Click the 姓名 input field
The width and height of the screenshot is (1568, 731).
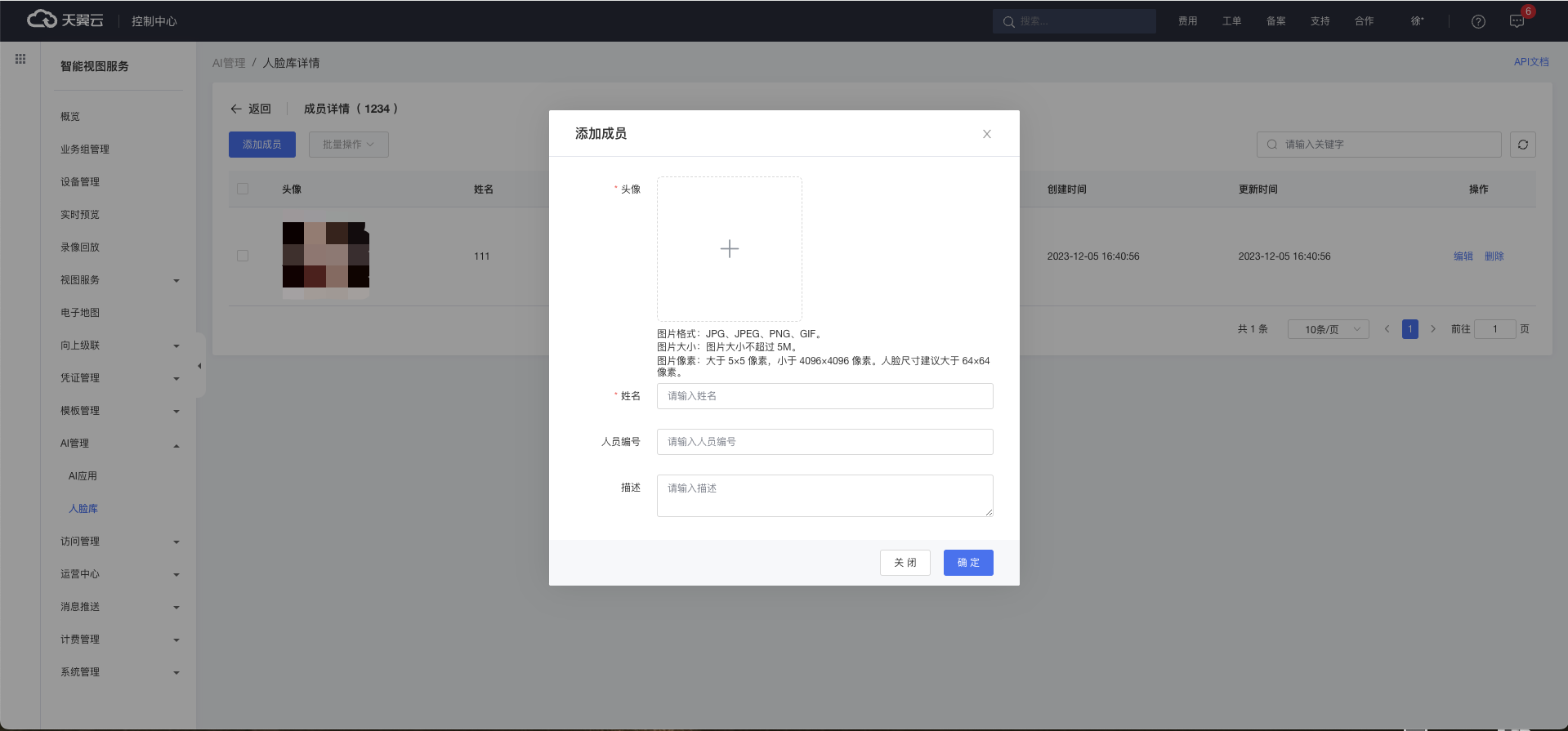click(824, 396)
